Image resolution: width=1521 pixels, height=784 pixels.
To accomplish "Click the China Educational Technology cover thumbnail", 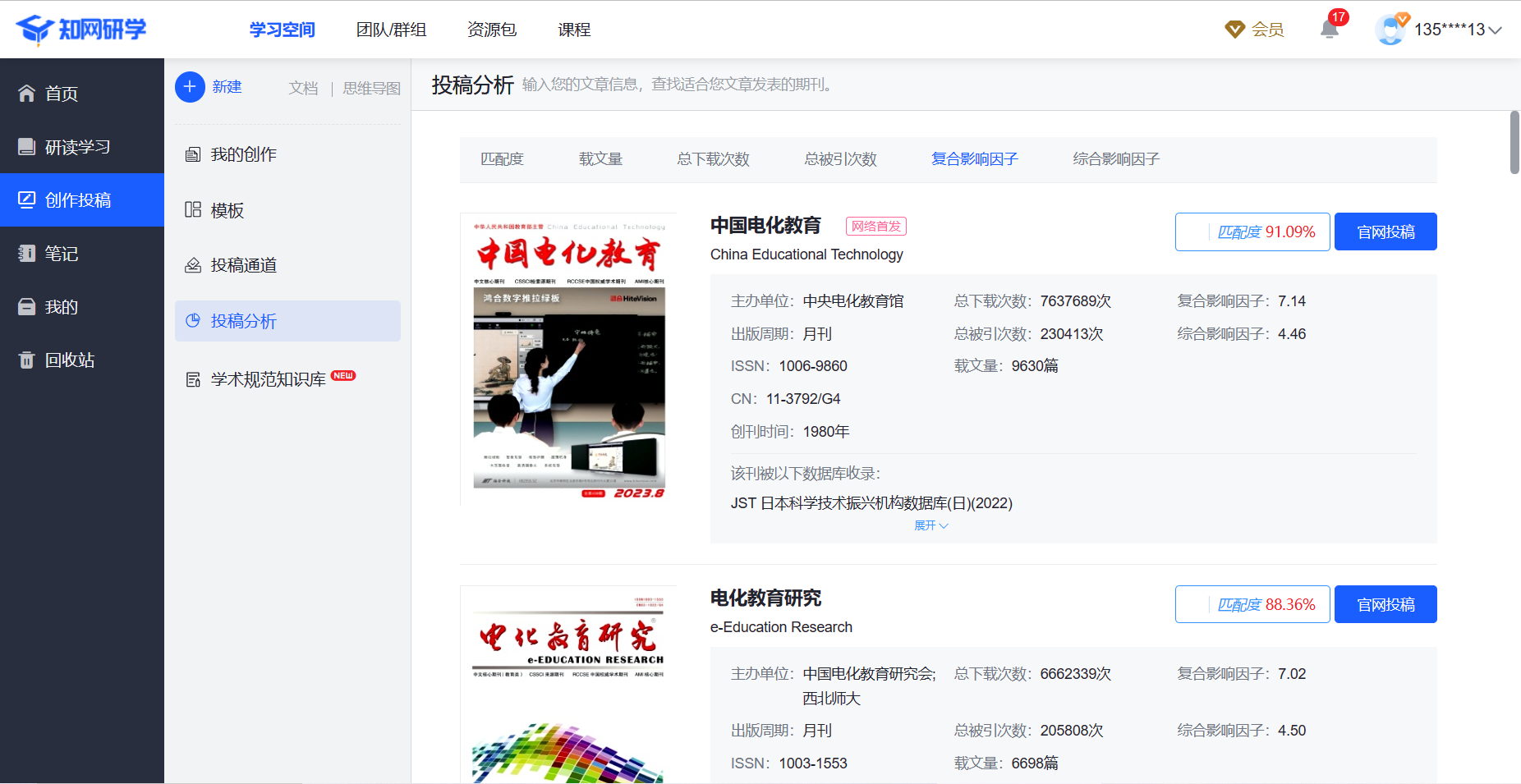I will [x=568, y=359].
